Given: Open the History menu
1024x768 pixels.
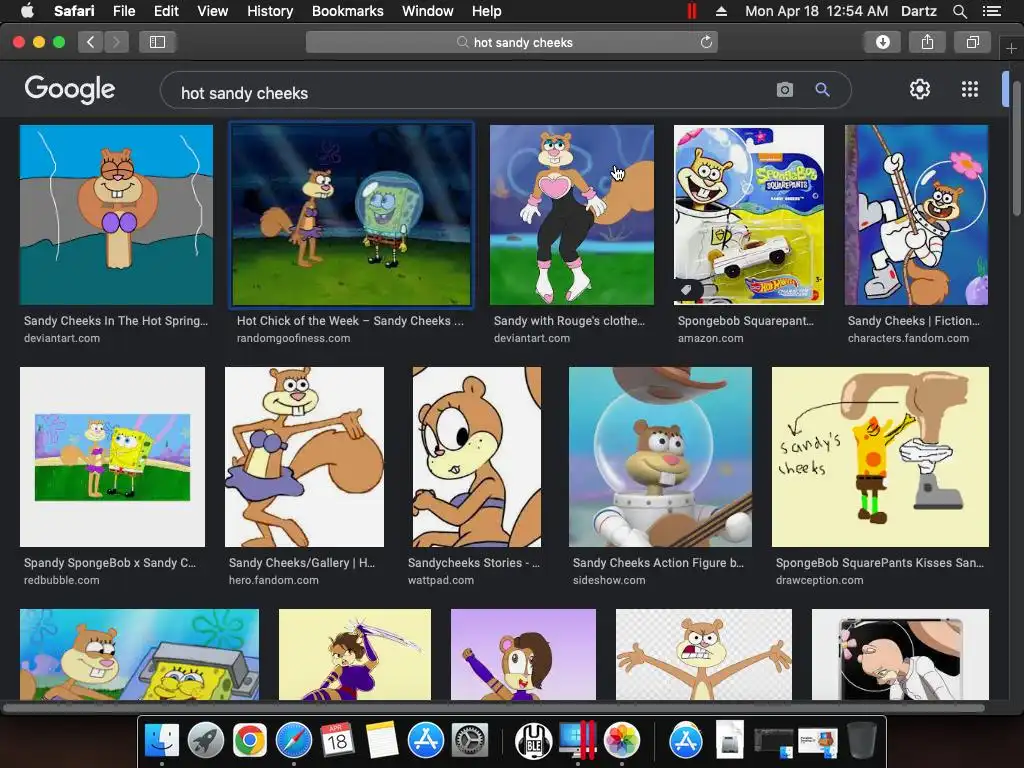Looking at the screenshot, I should [x=270, y=11].
